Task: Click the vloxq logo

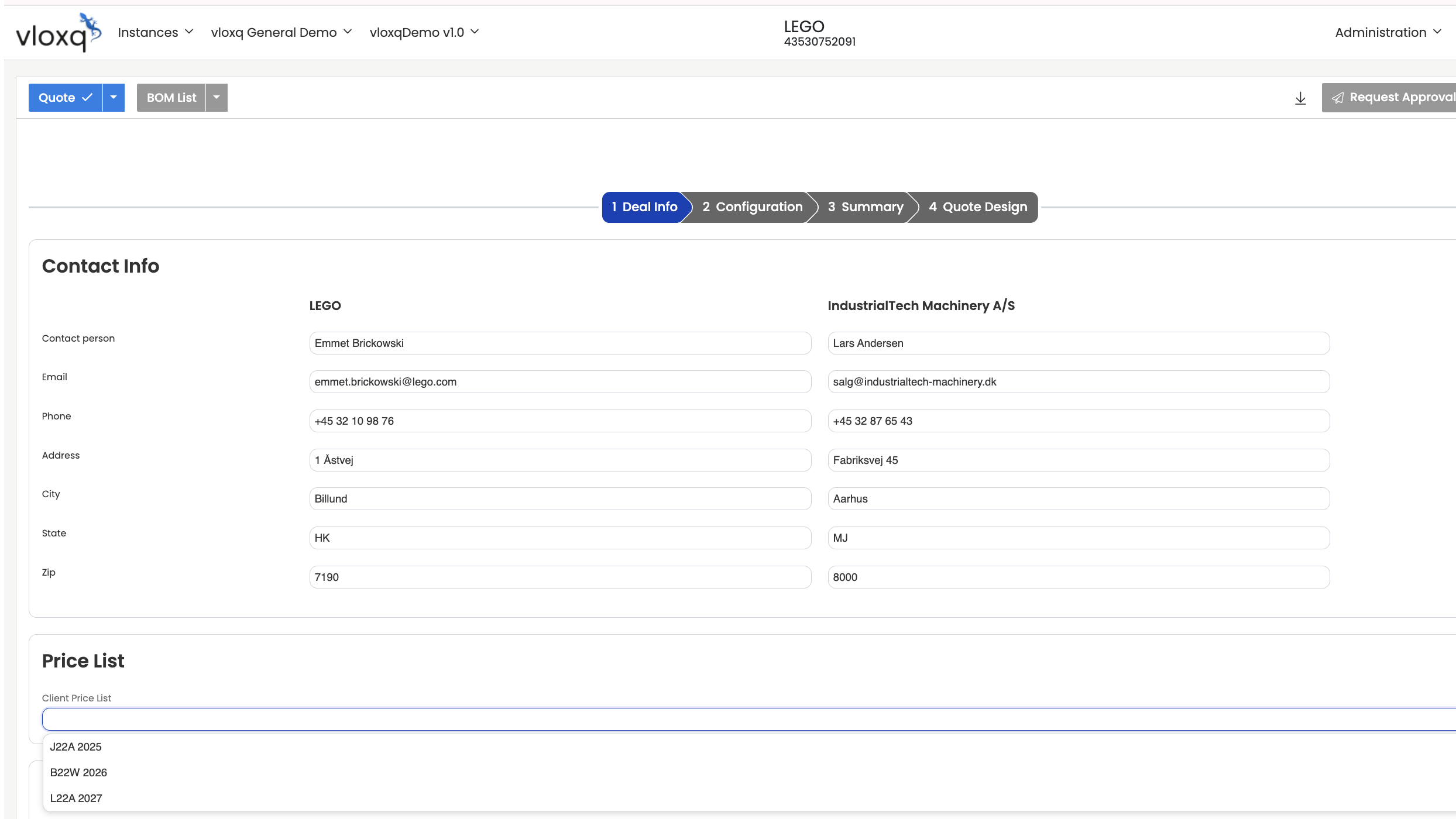Action: coord(59,33)
